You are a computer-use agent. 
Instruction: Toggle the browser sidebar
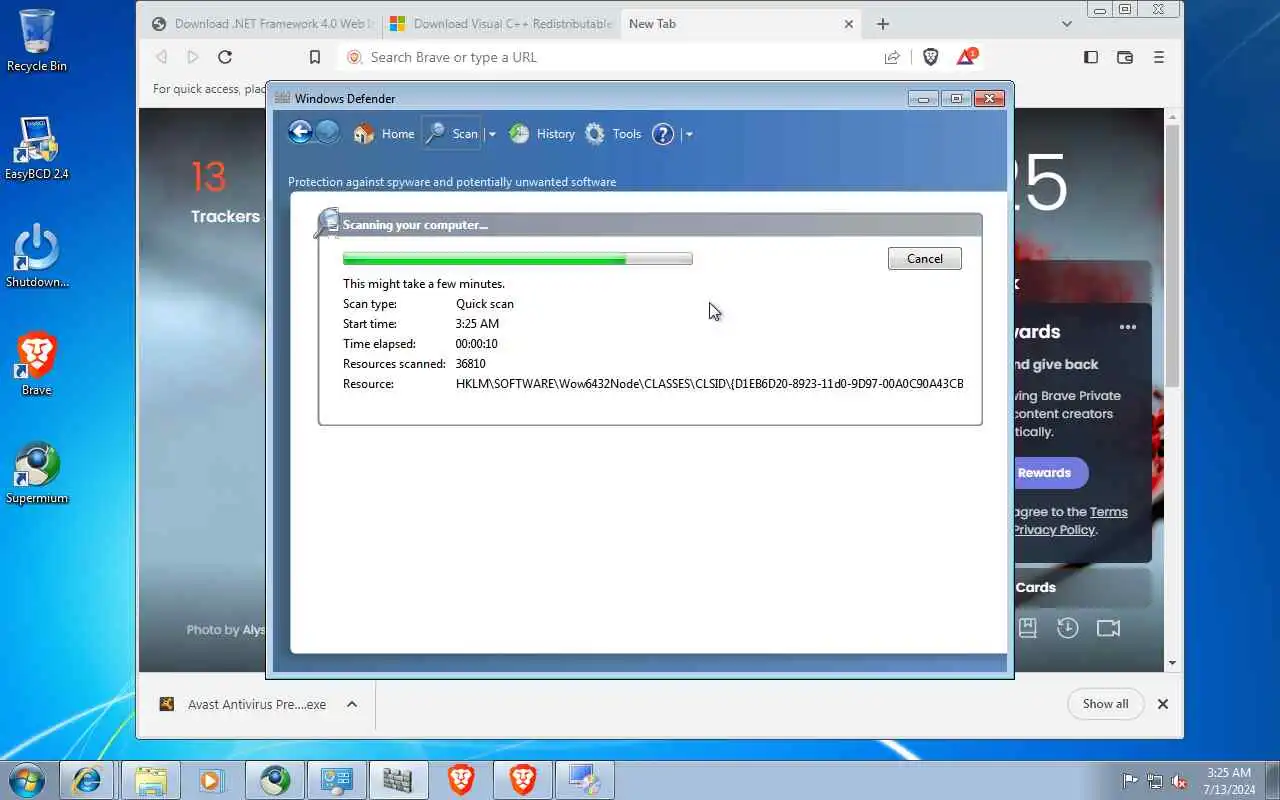(1091, 57)
